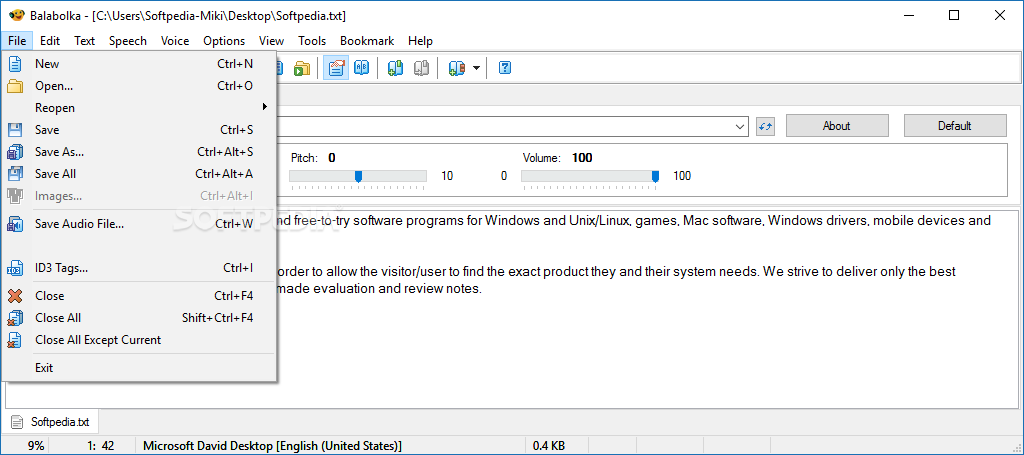The image size is (1024, 455).
Task: Expand the Reopen submenu
Action: pyautogui.click(x=139, y=108)
